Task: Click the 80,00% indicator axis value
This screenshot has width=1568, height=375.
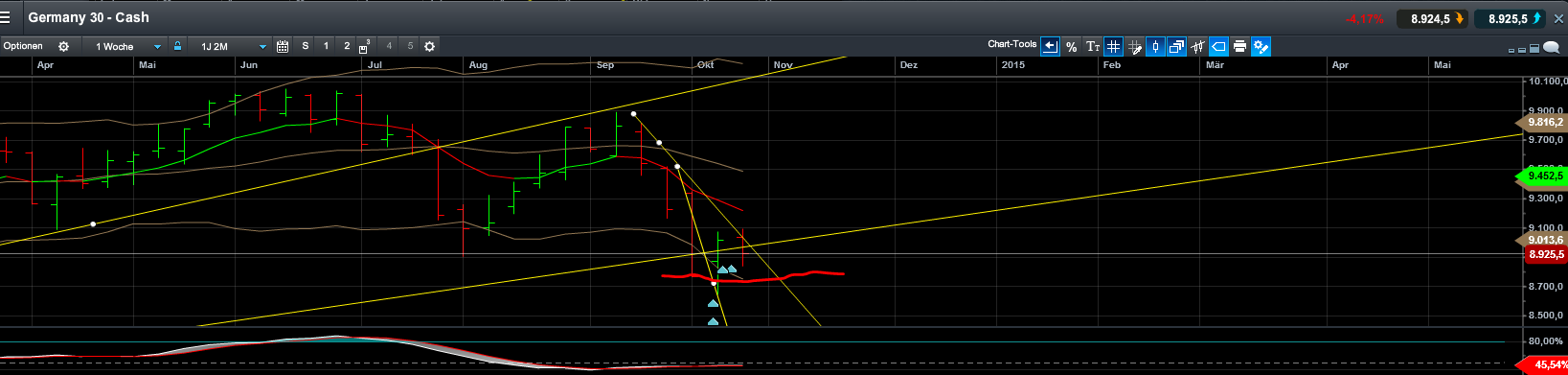Action: (1546, 341)
